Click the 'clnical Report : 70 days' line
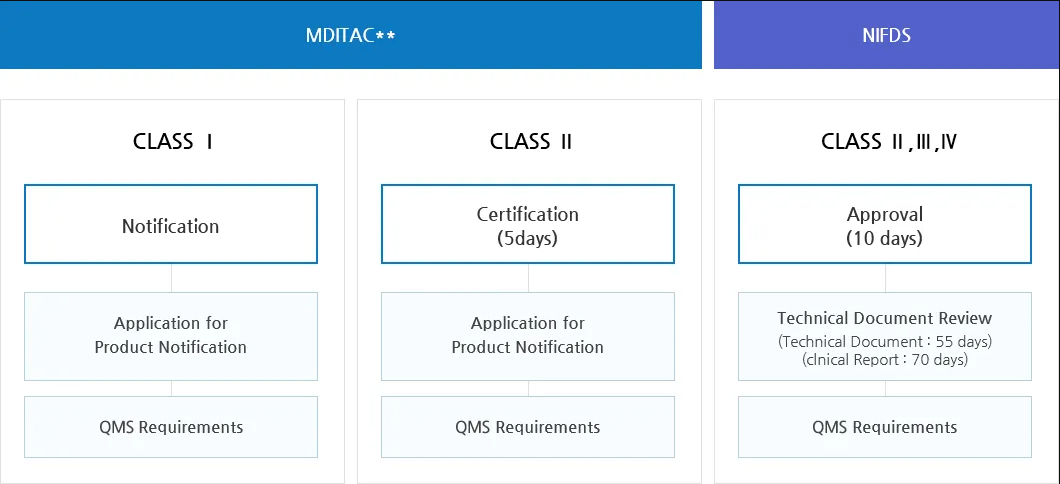 tap(884, 360)
